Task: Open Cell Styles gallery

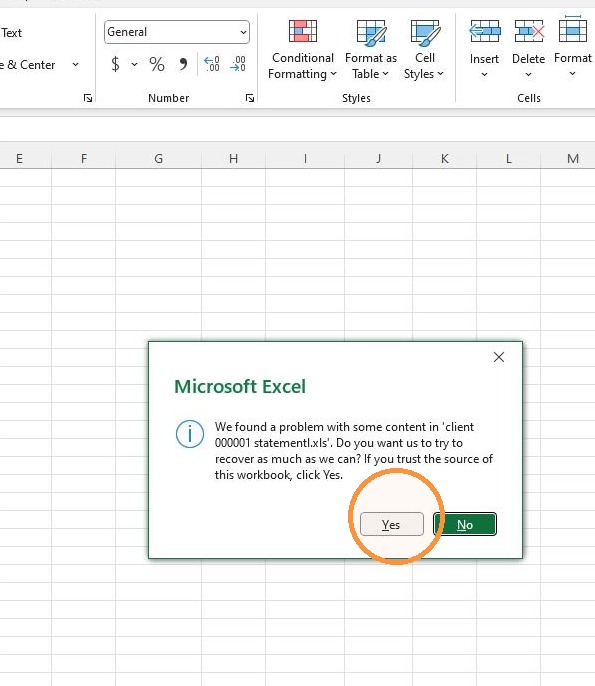Action: click(424, 50)
